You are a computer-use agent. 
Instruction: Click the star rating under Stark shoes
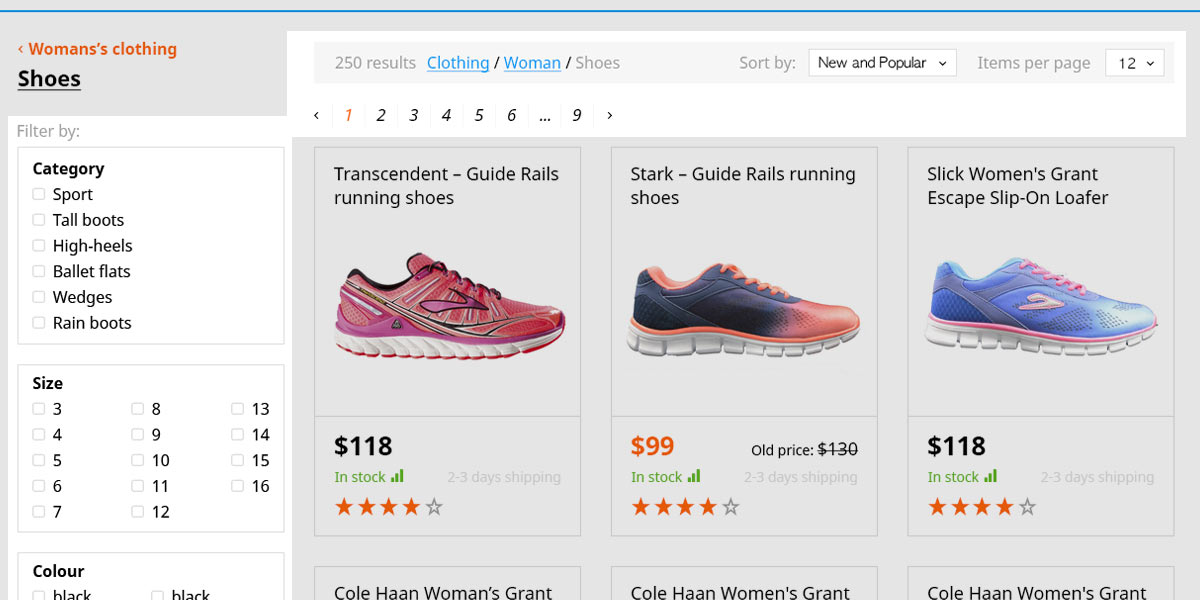pos(686,507)
